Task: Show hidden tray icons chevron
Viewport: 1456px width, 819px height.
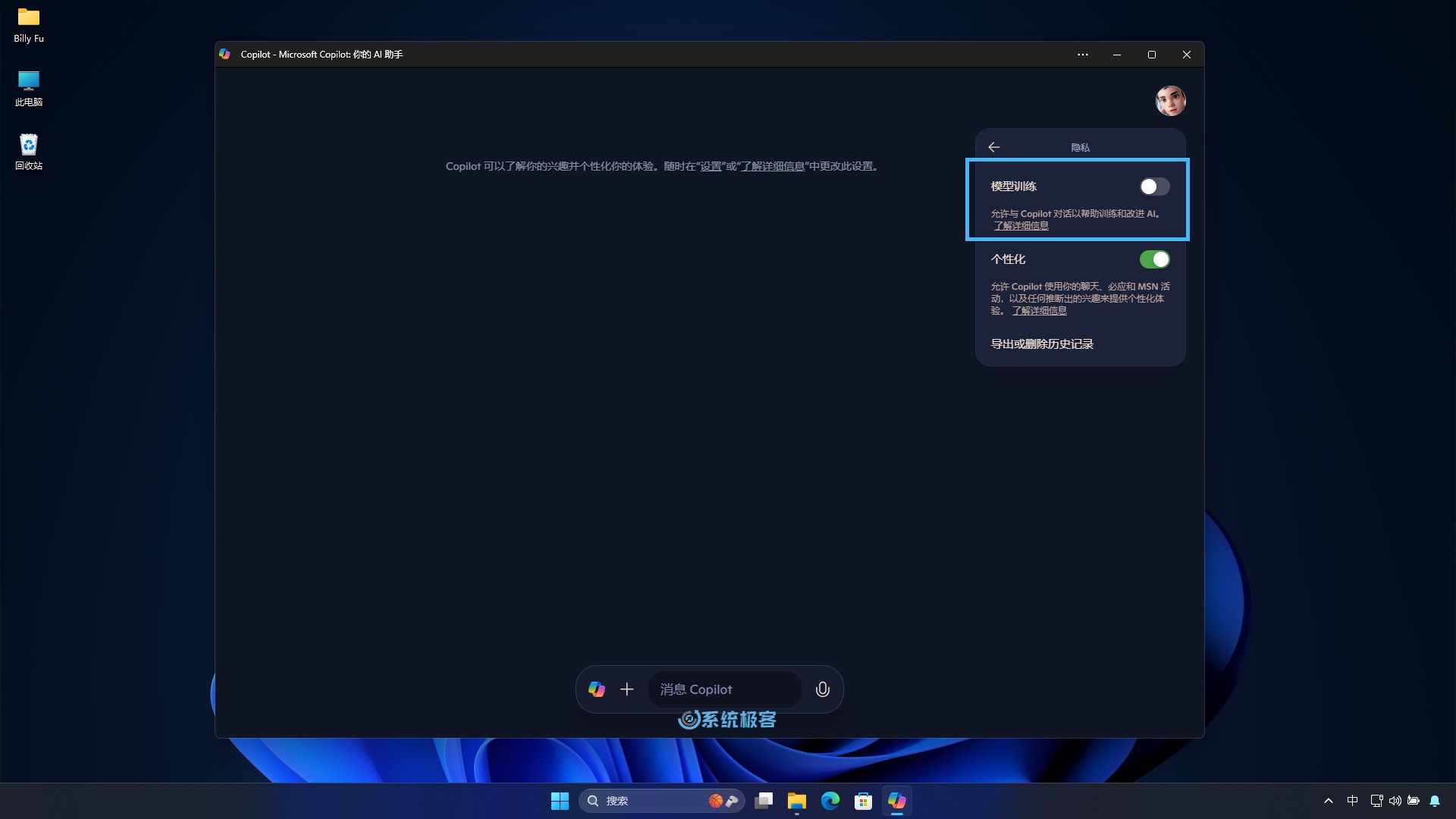Action: [1329, 801]
